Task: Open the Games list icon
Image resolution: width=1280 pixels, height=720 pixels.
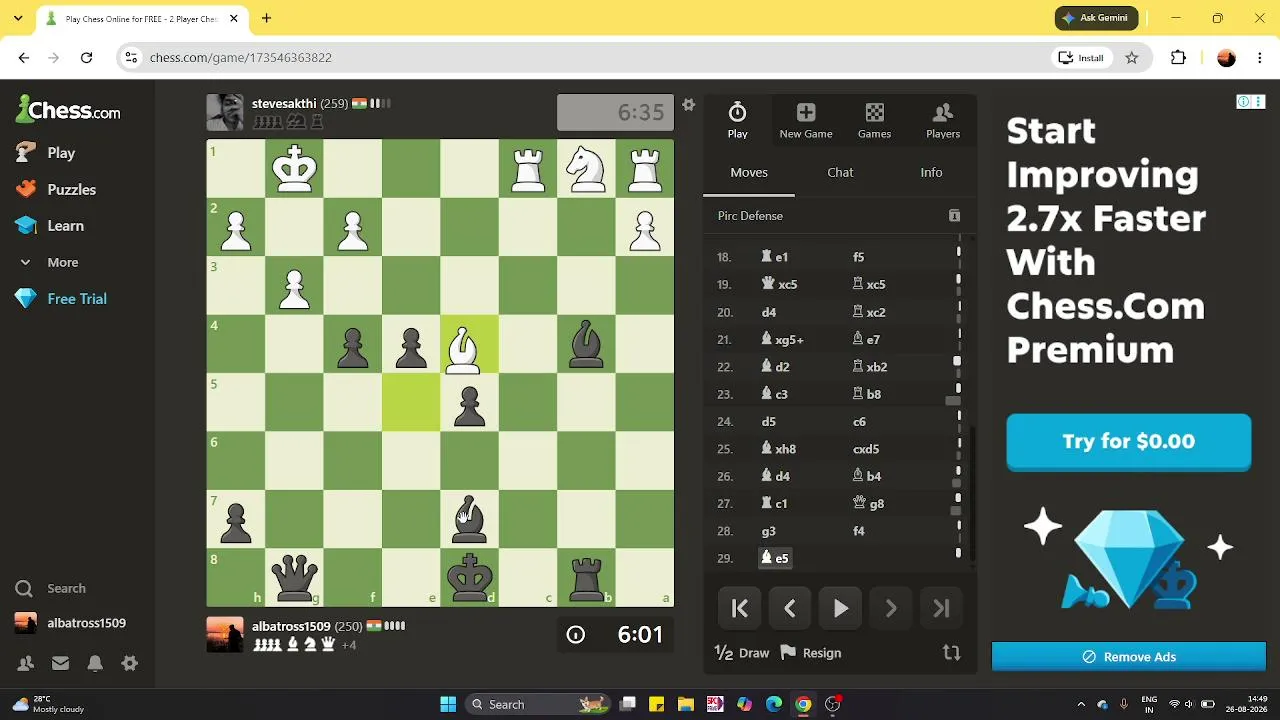Action: [874, 120]
